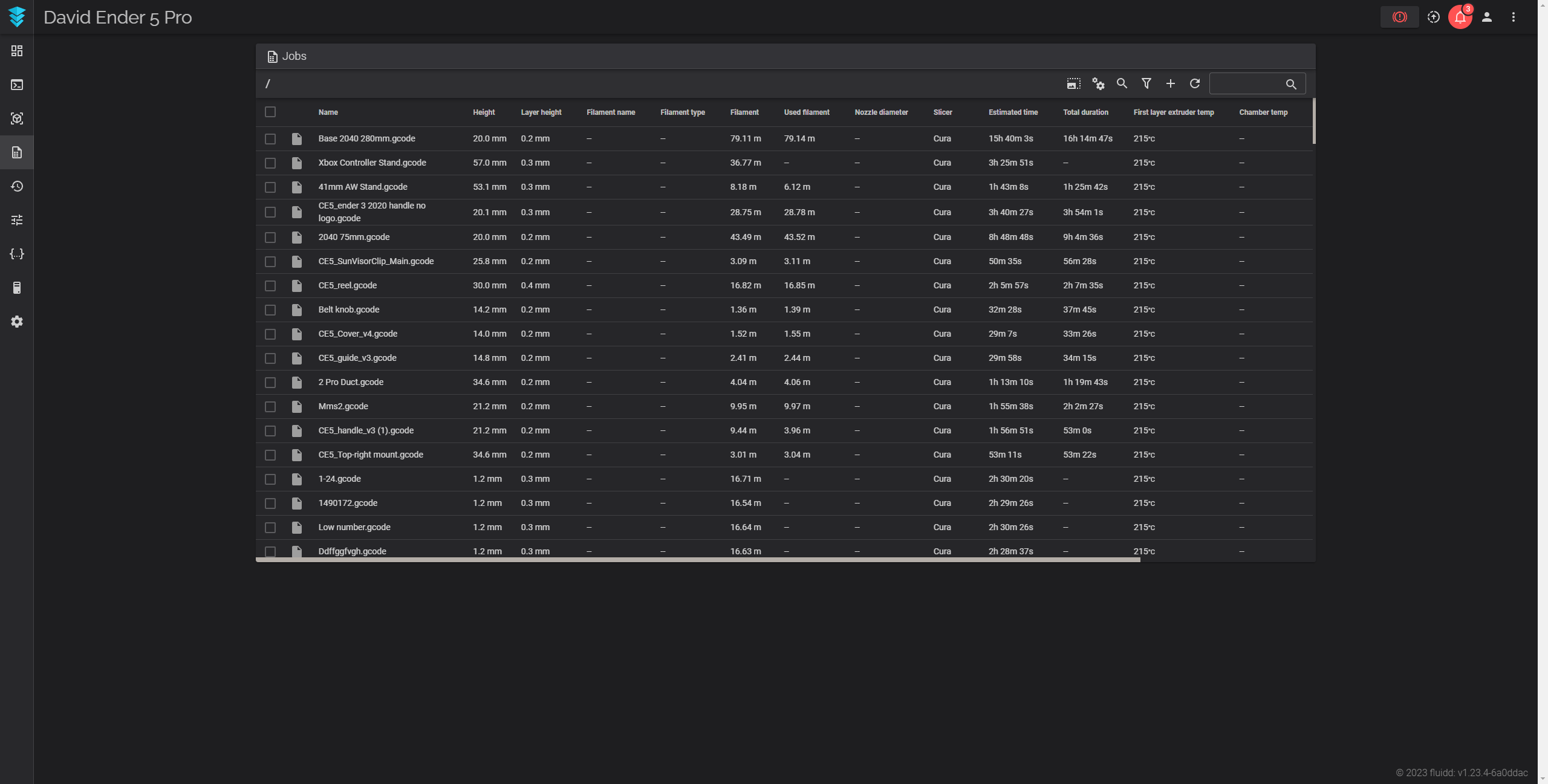Toggle thumbnail preview view in Jobs toolbar
Viewport: 1548px width, 784px height.
[x=1073, y=83]
